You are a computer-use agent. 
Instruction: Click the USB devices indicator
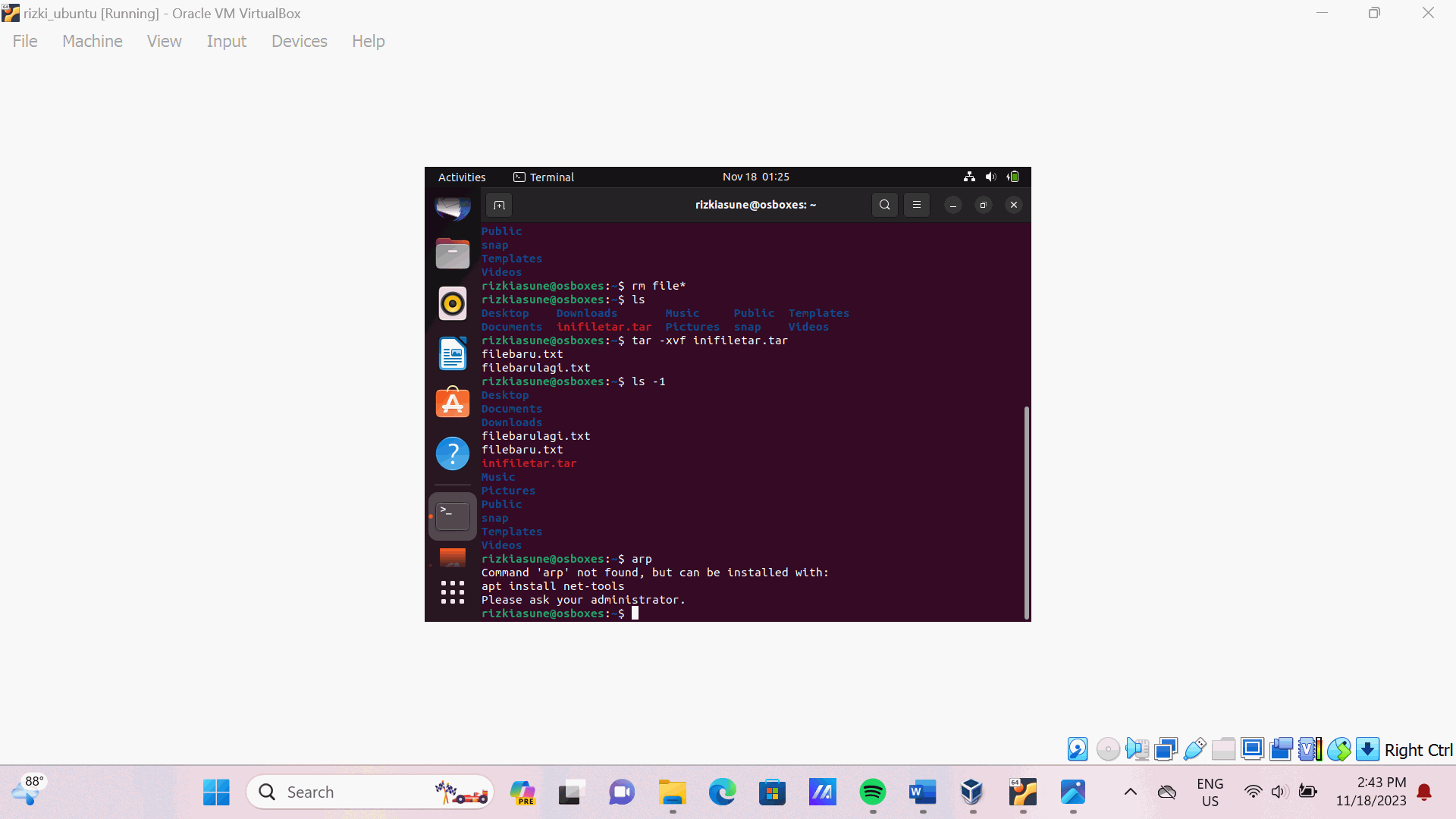[x=1194, y=749]
